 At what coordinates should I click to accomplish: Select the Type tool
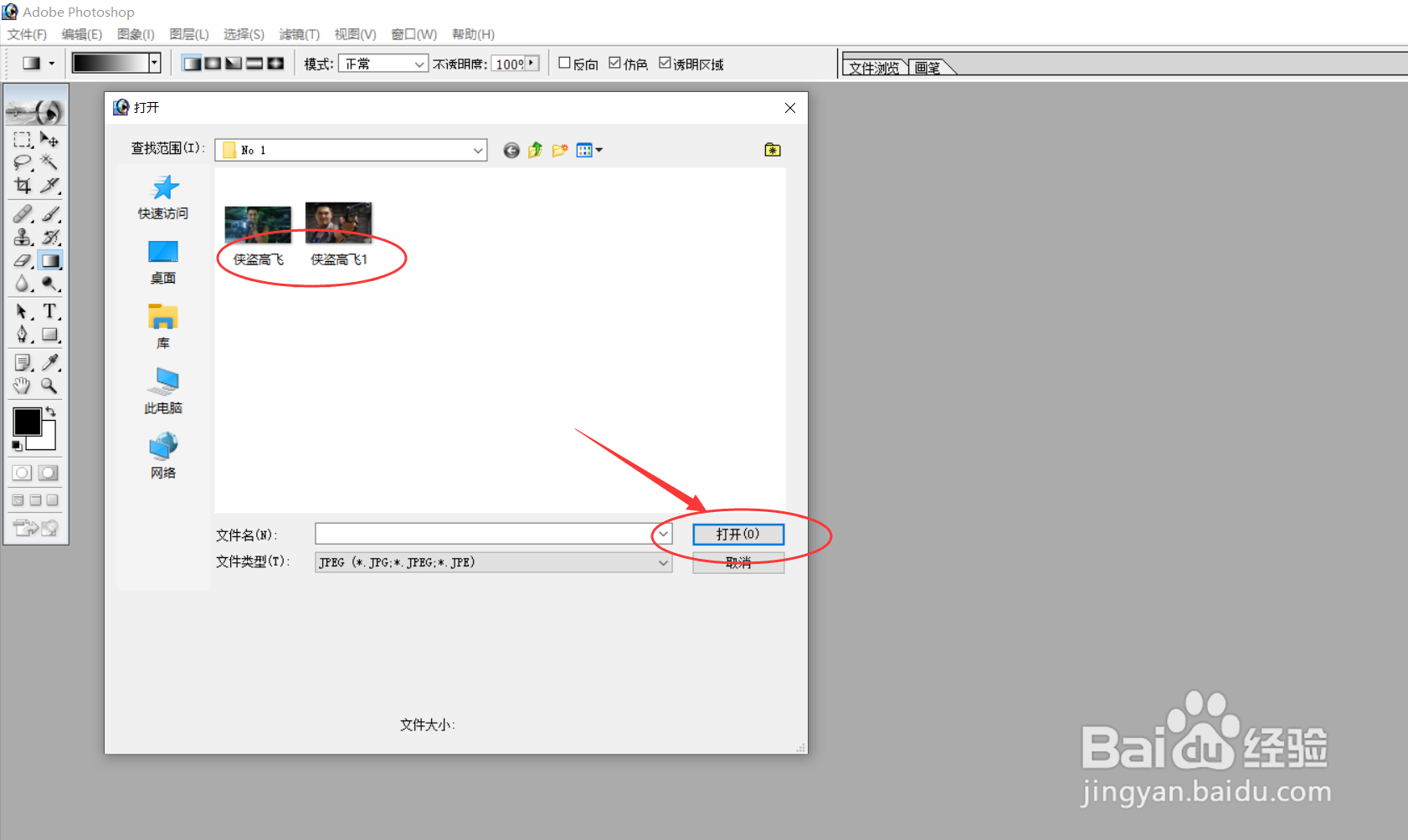coord(49,312)
